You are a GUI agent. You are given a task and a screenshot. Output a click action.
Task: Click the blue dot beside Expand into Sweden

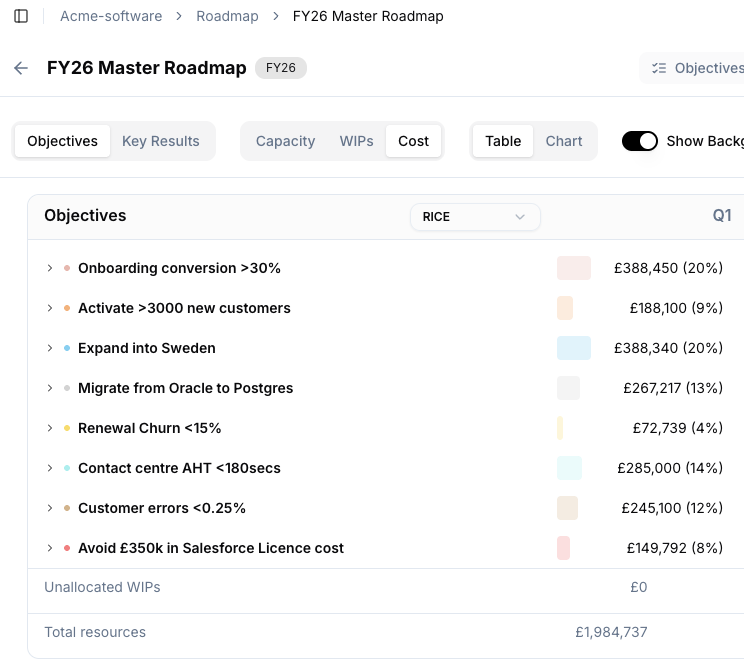coord(67,348)
